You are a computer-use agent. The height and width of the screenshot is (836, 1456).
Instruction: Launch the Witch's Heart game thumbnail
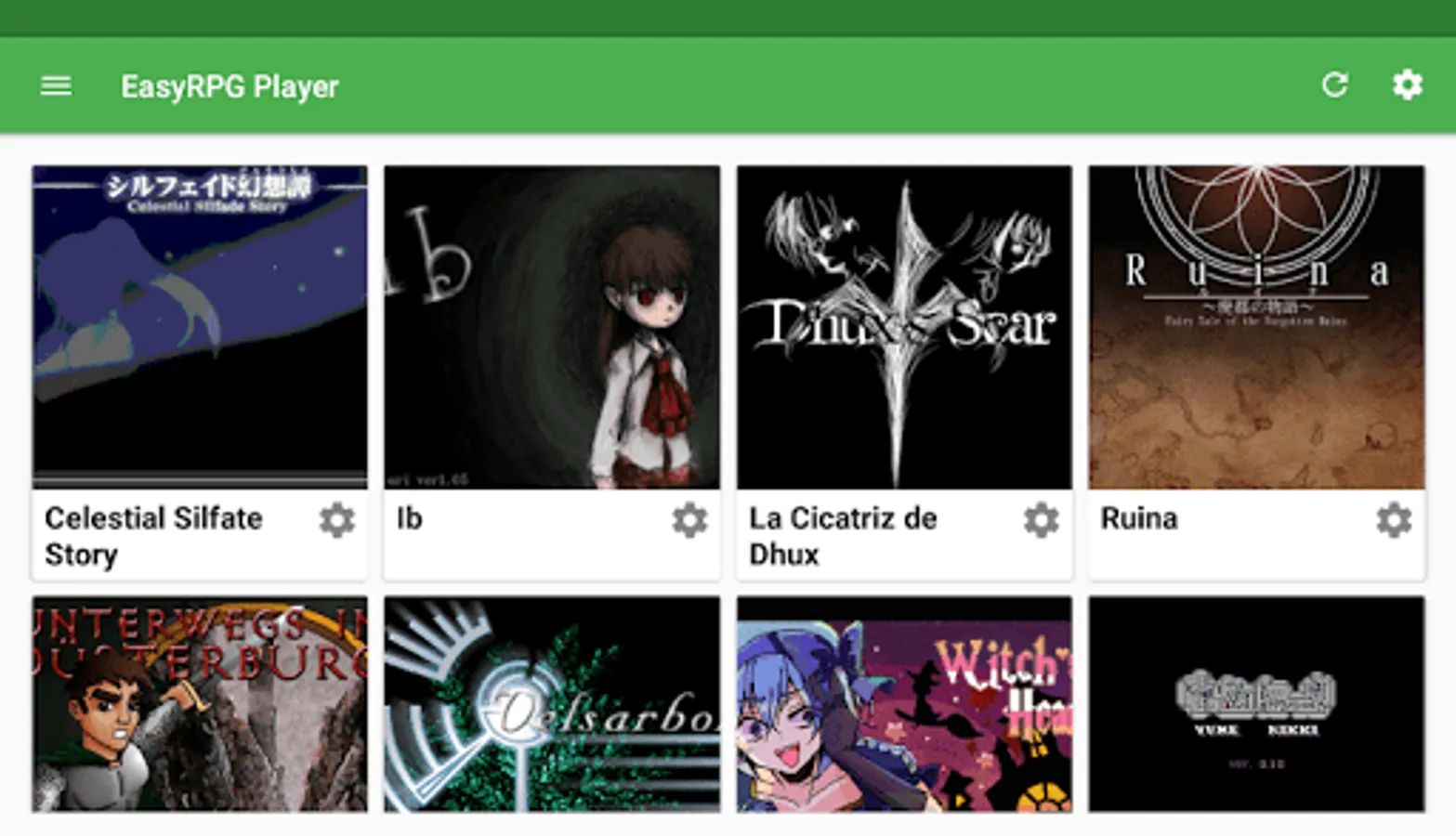click(904, 704)
